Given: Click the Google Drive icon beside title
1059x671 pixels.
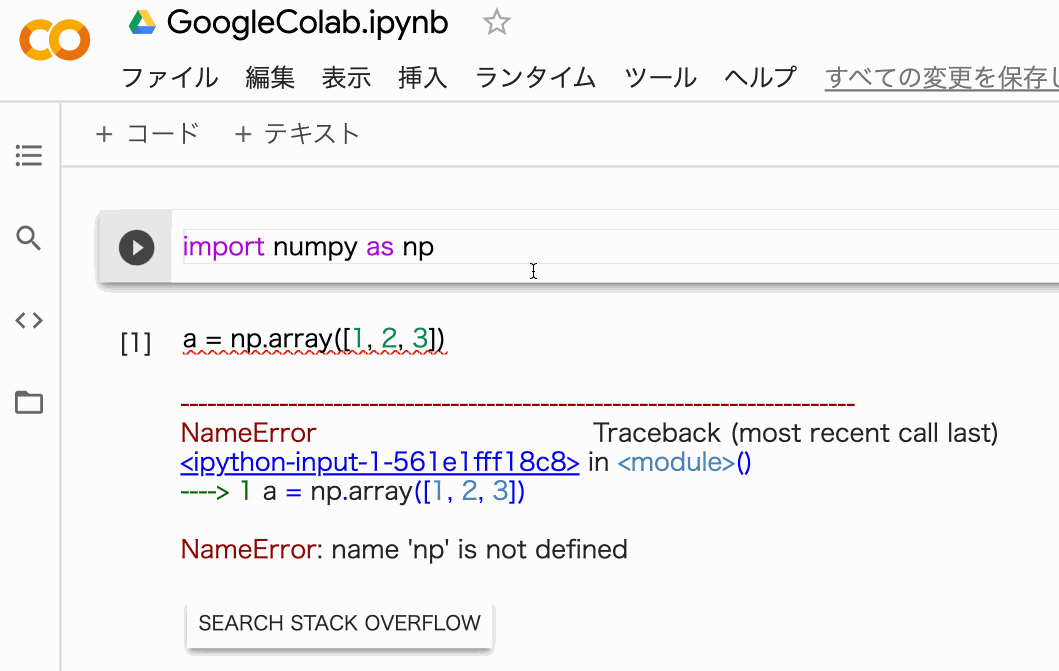Looking at the screenshot, I should 143,22.
